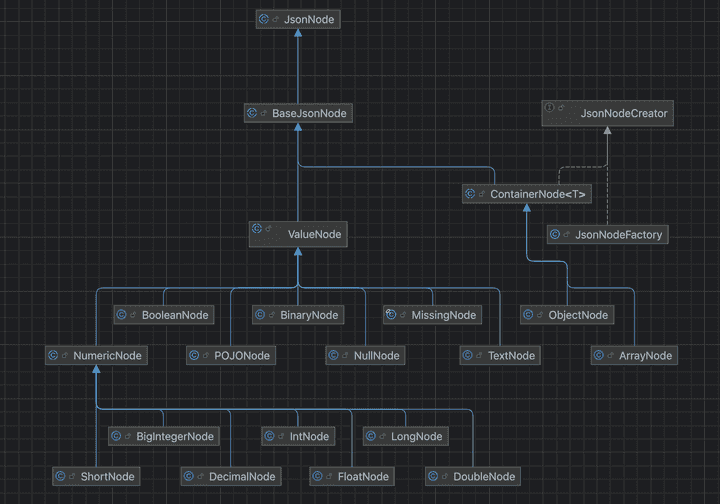Click the class icon on BaseJsonNode

pos(252,113)
